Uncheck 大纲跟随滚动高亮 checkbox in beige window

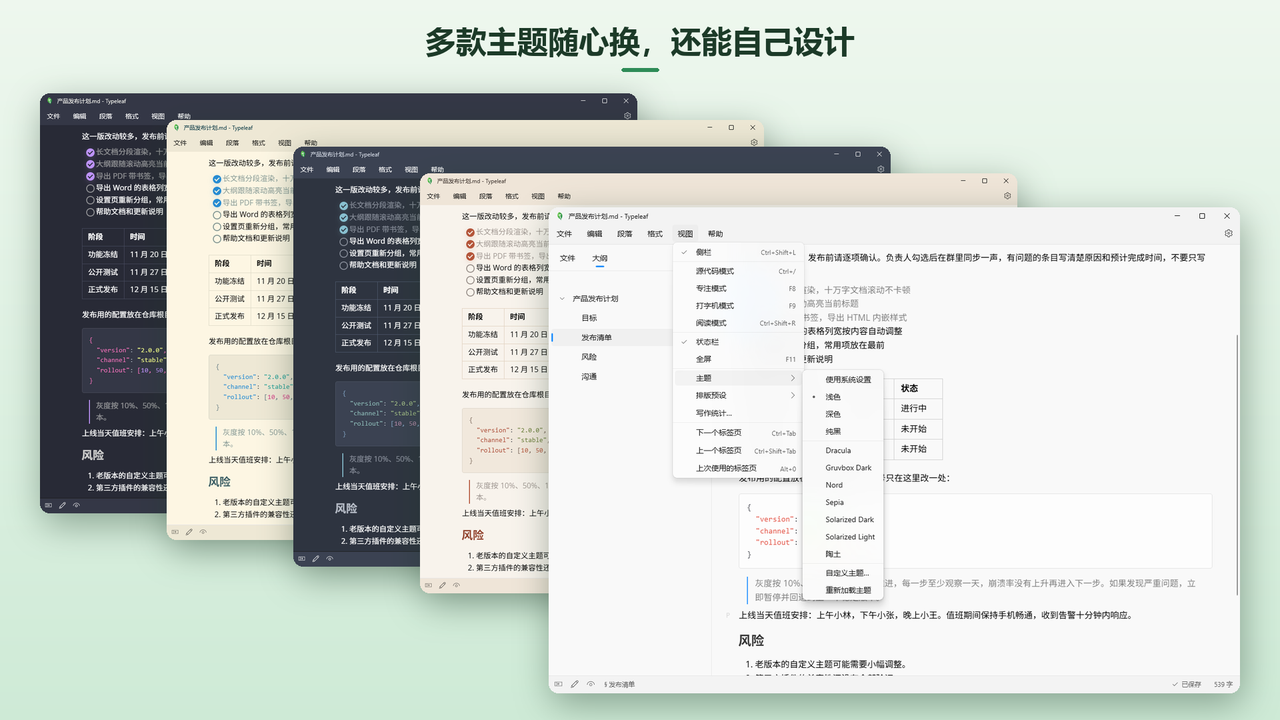[x=471, y=243]
